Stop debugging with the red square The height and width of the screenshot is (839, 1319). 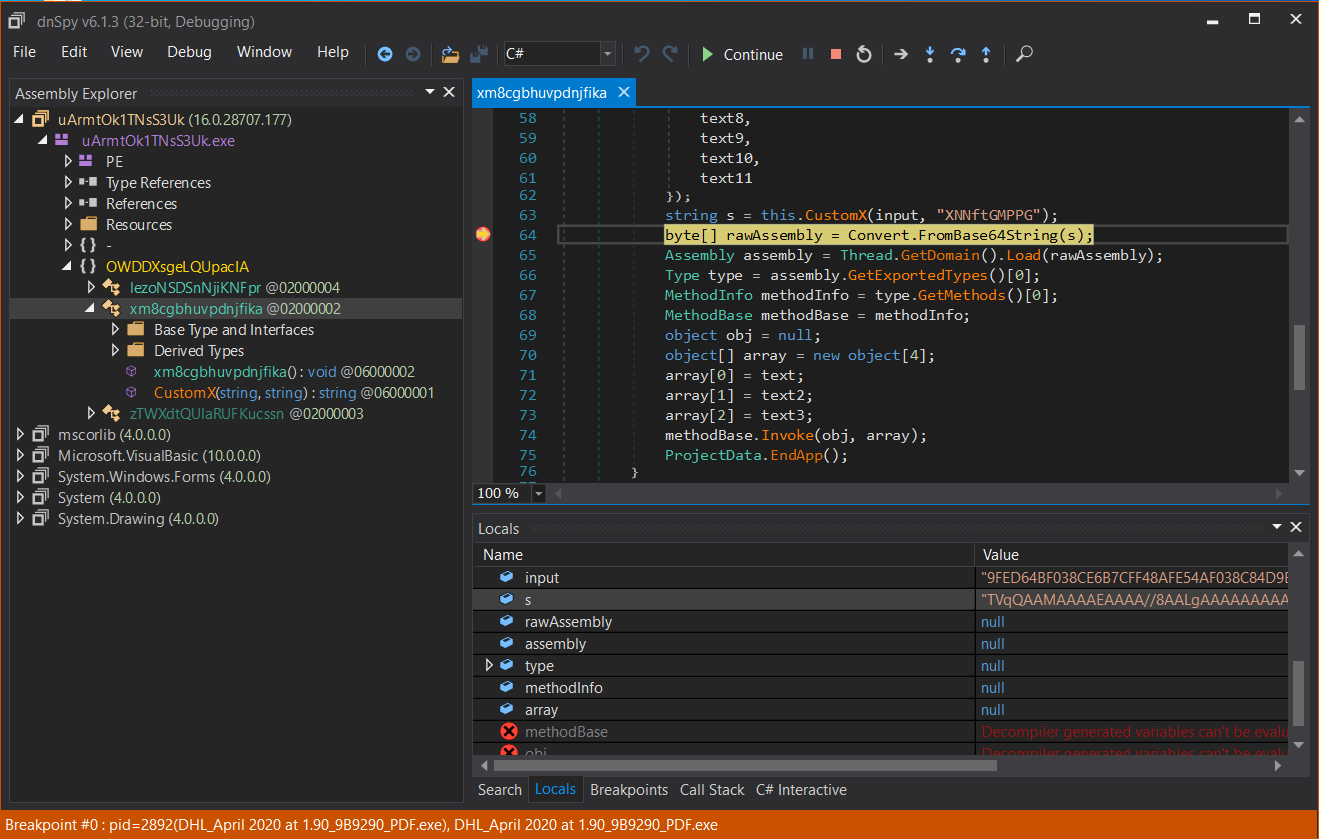pyautogui.click(x=836, y=54)
